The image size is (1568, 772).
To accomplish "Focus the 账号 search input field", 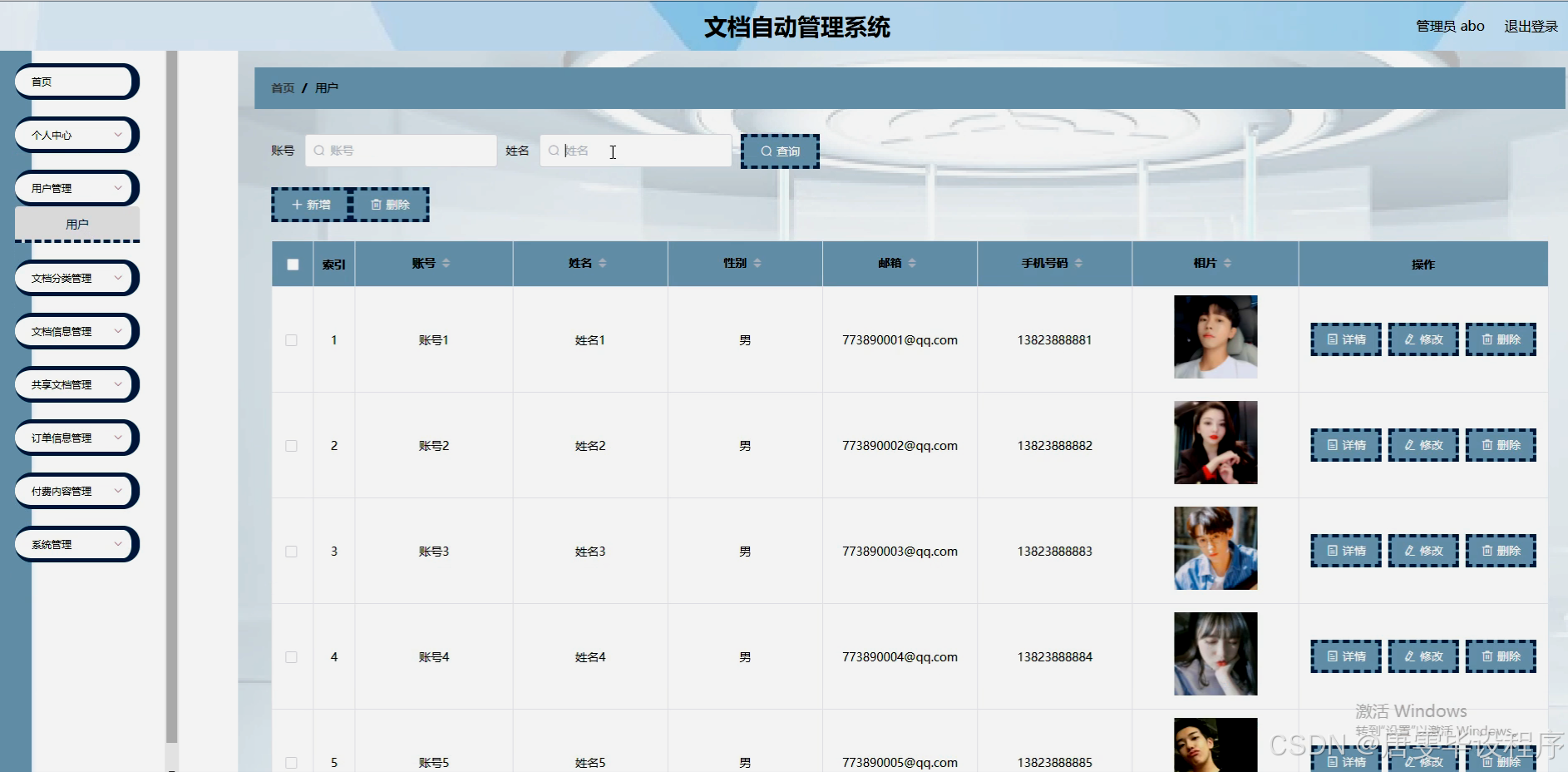I will pyautogui.click(x=401, y=151).
